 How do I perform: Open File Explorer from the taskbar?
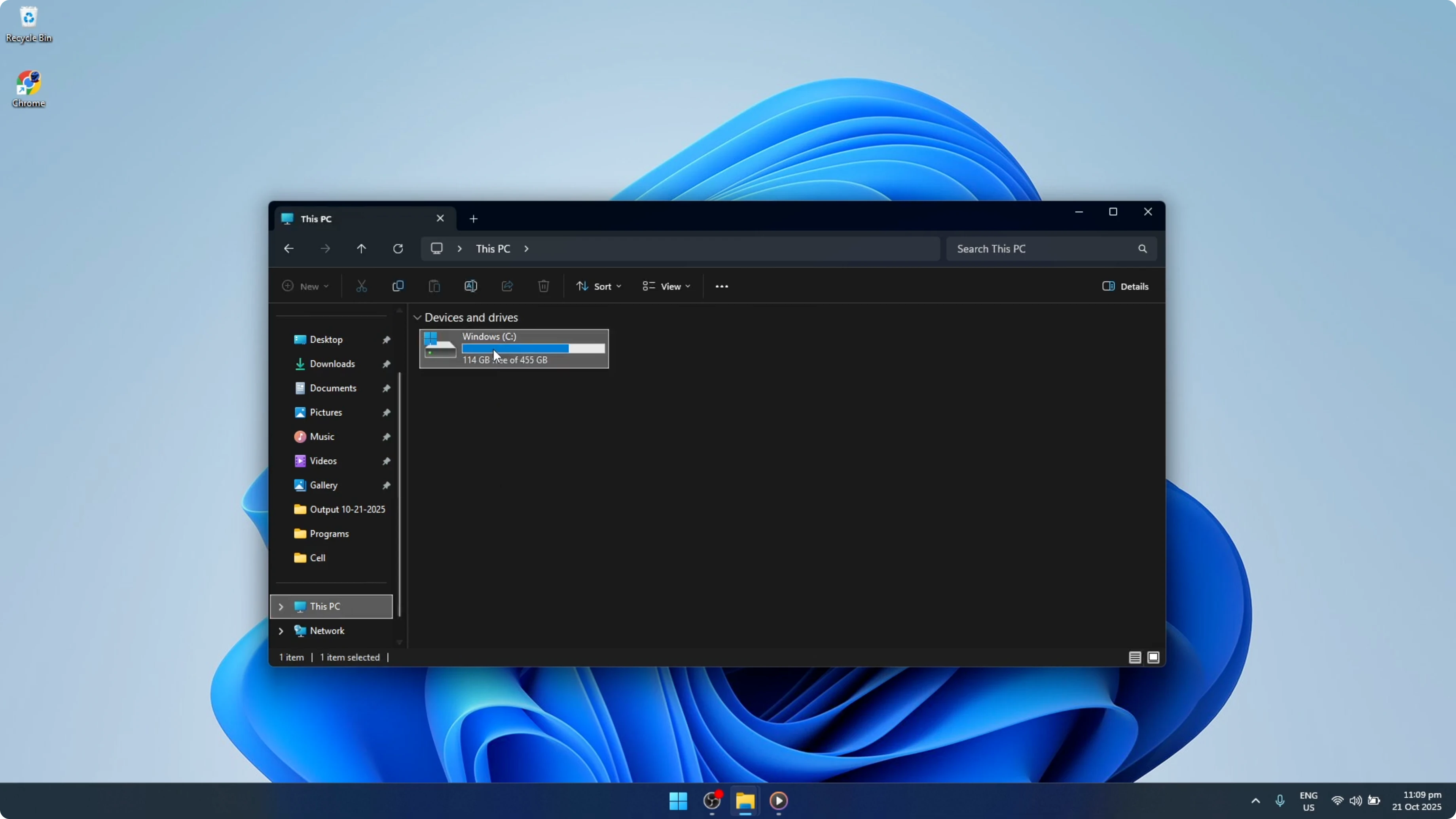click(x=745, y=800)
